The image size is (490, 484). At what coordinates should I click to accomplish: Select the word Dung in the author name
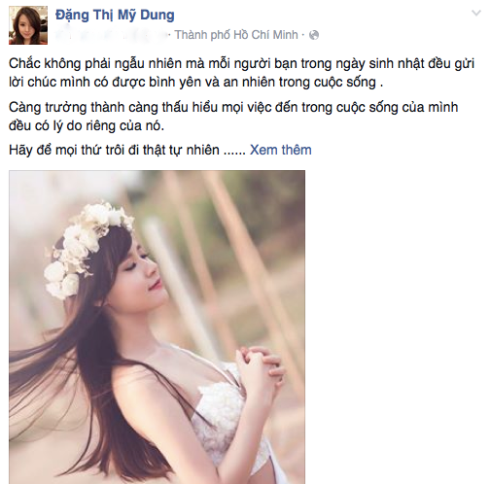157,15
